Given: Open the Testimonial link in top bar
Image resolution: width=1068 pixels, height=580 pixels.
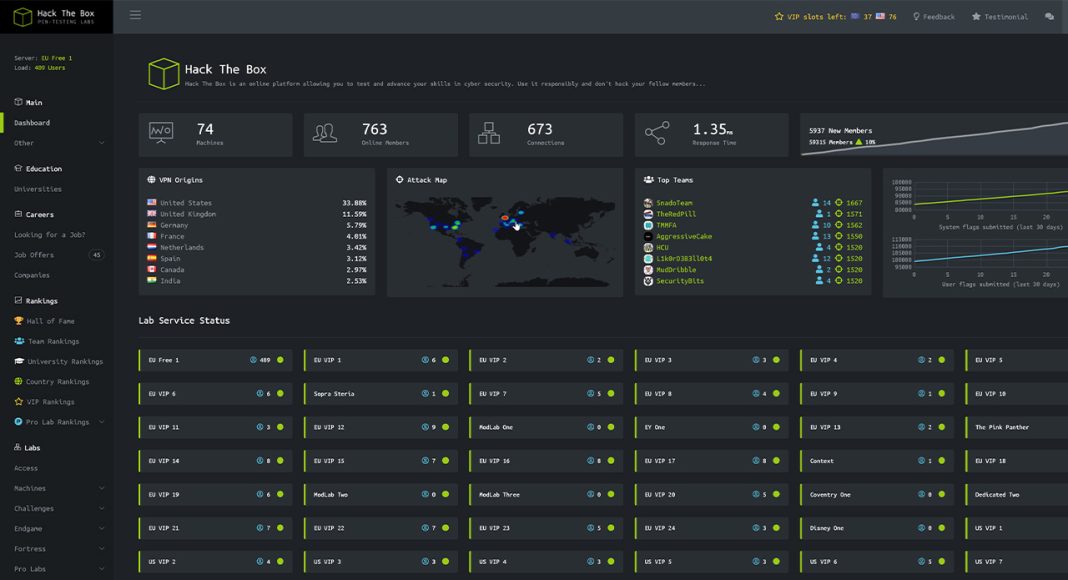Looking at the screenshot, I should point(1000,16).
